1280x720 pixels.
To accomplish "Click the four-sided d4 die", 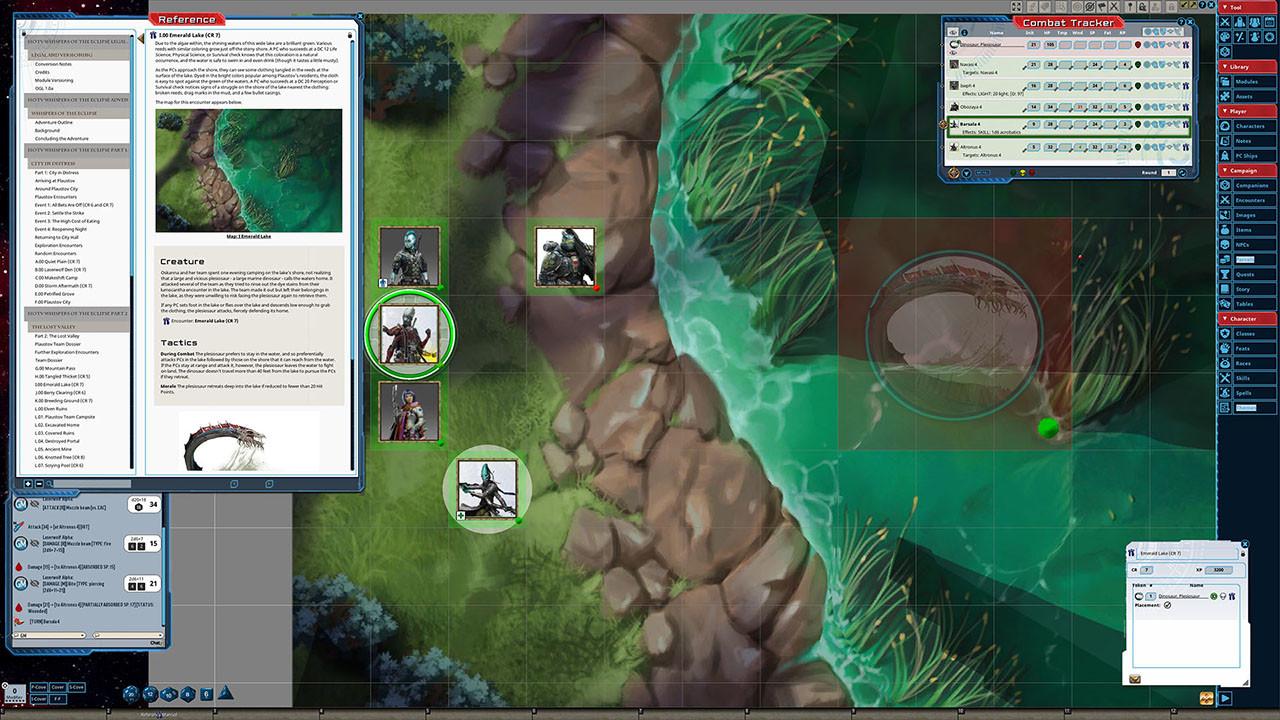I will (x=225, y=693).
